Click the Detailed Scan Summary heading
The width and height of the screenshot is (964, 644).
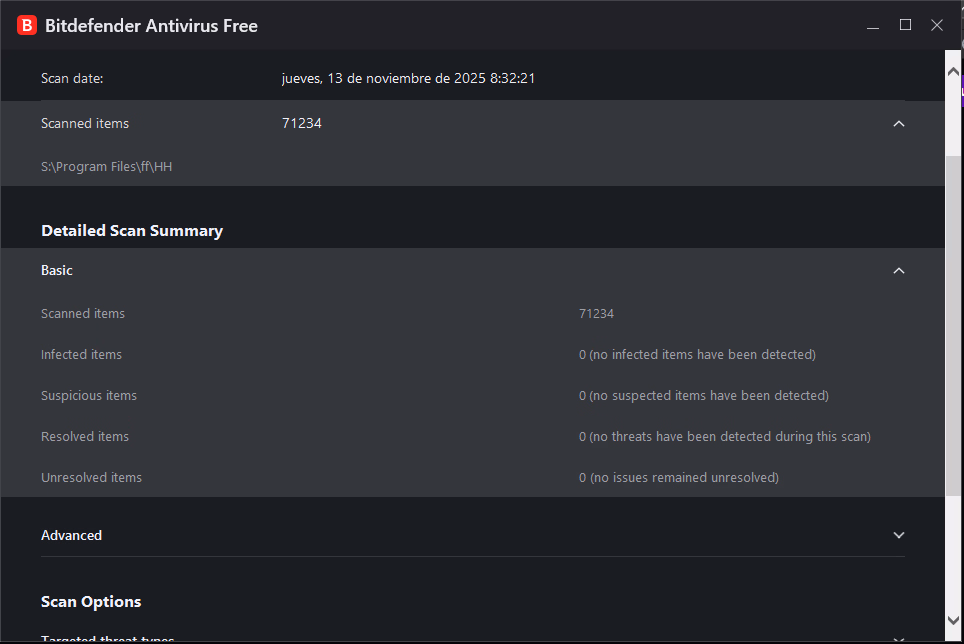click(x=132, y=231)
